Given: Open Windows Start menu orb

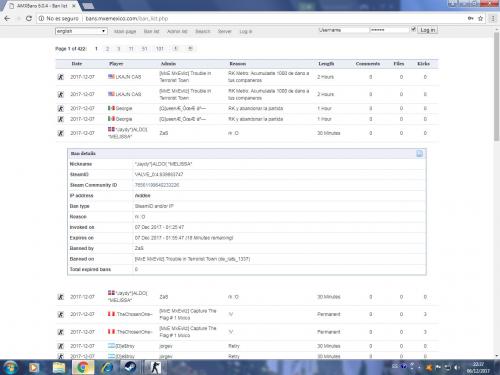Looking at the screenshot, I should point(11,367).
